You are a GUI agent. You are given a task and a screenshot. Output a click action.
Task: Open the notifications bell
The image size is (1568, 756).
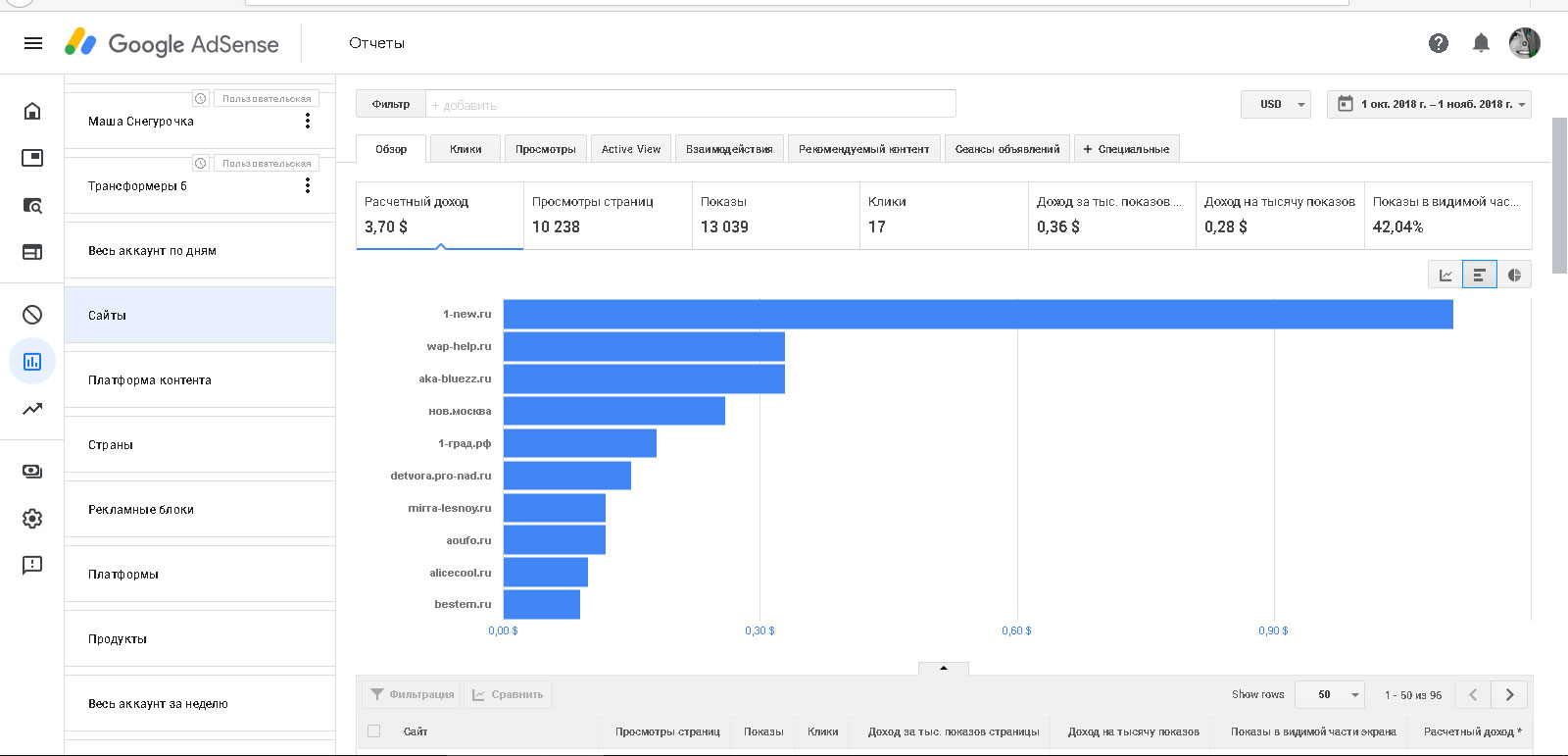[1481, 43]
